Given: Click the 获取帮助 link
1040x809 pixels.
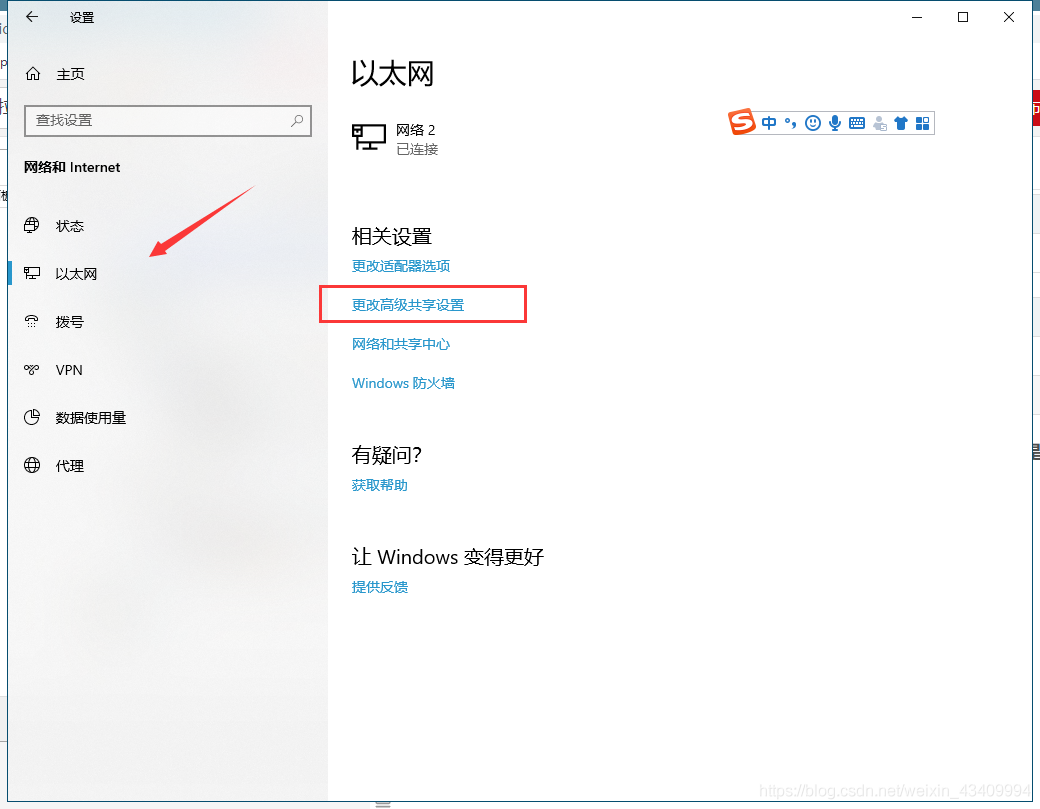Looking at the screenshot, I should tap(379, 485).
